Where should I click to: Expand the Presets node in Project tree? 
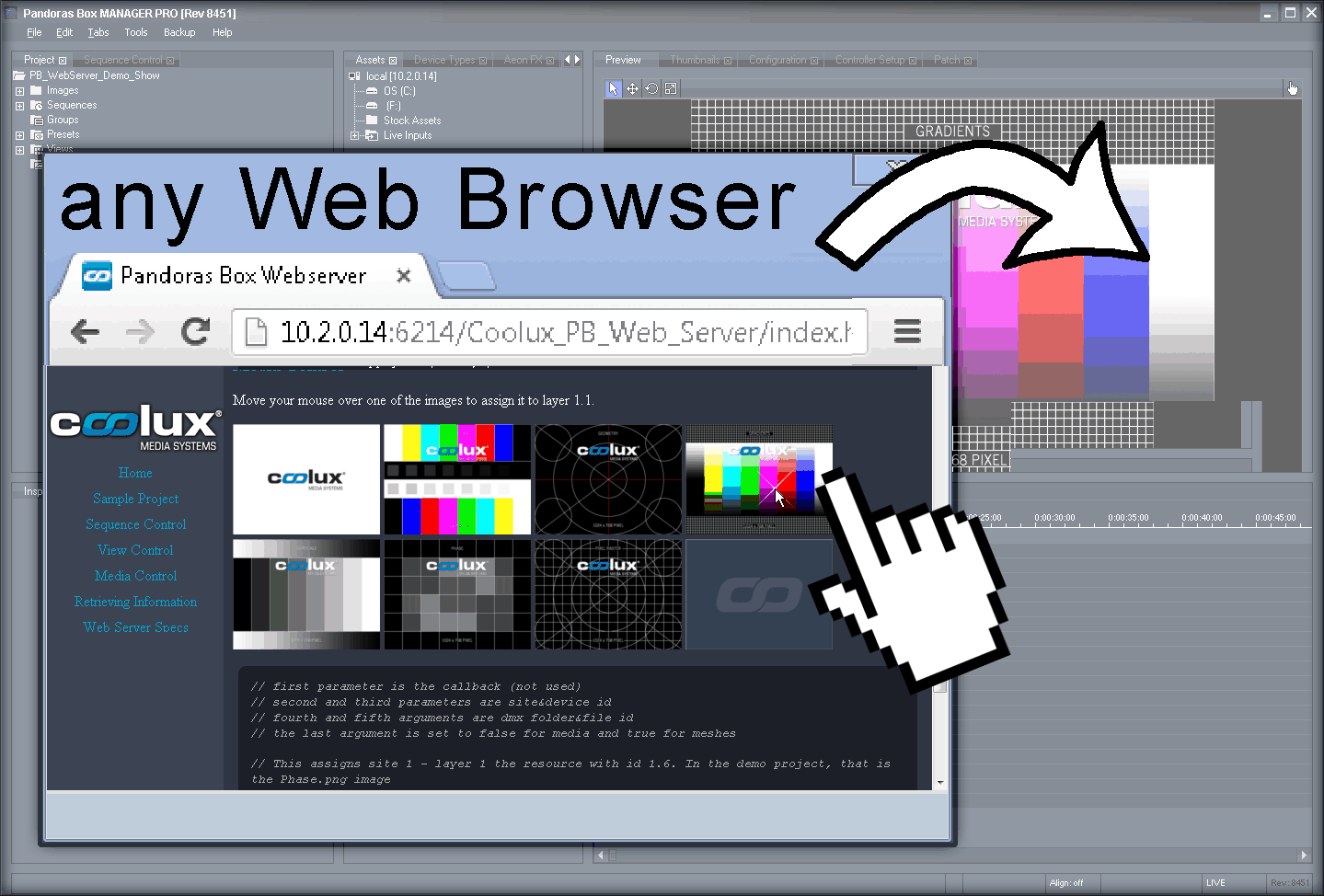pyautogui.click(x=19, y=135)
